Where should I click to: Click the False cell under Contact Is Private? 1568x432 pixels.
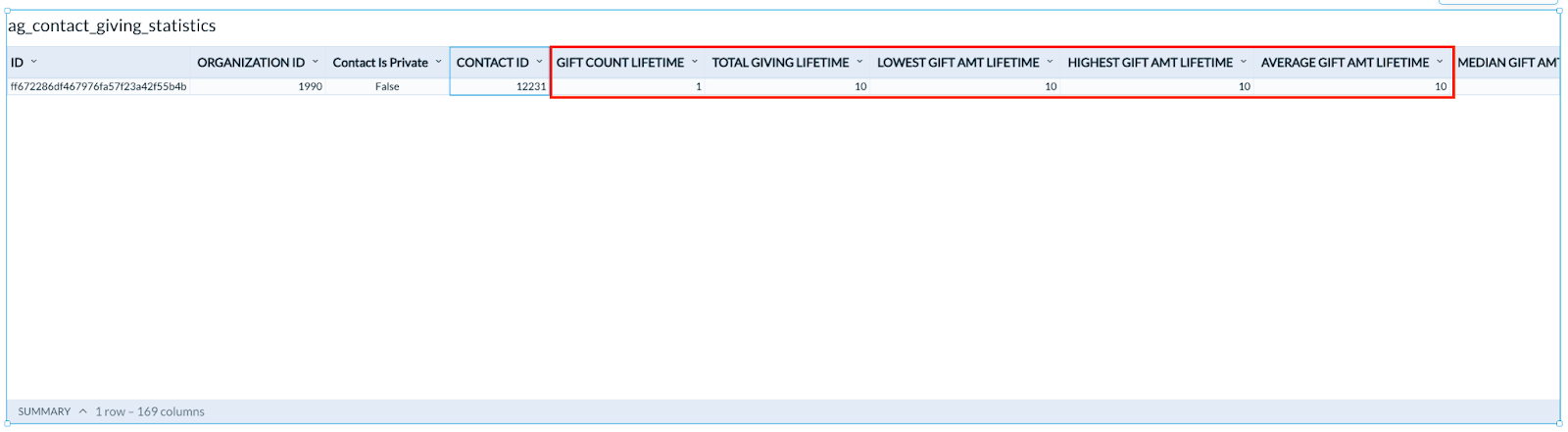tap(387, 86)
